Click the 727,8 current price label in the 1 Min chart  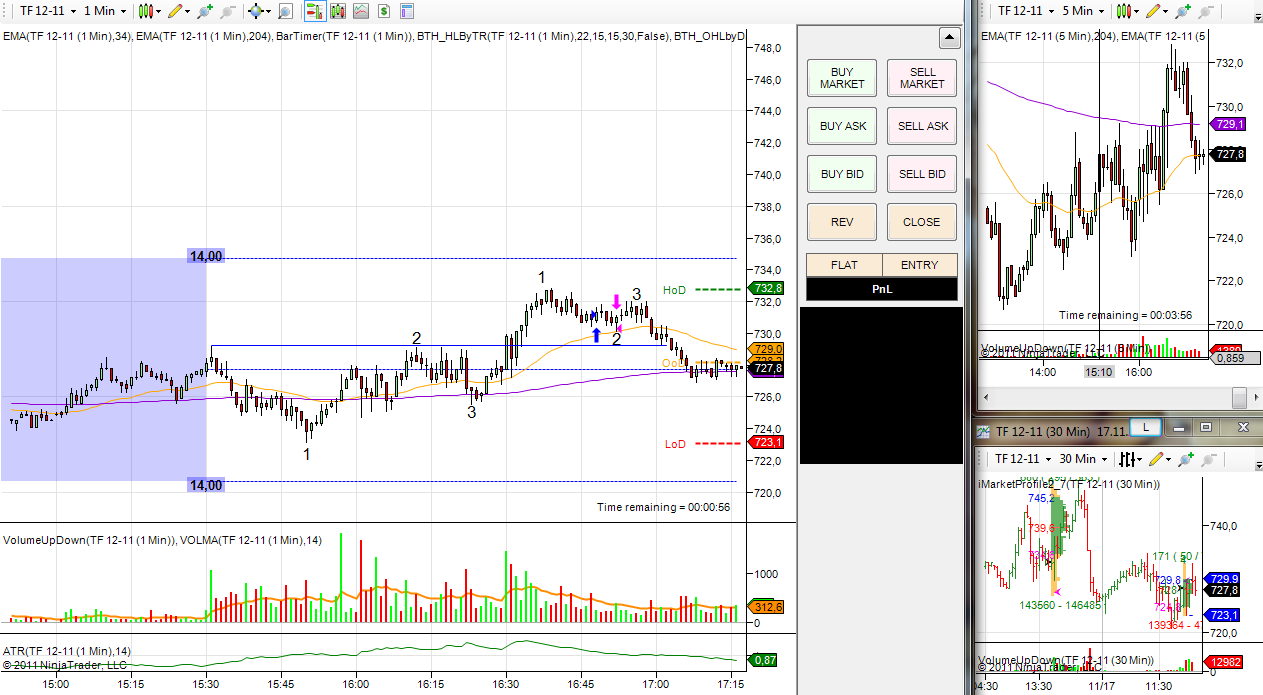768,368
